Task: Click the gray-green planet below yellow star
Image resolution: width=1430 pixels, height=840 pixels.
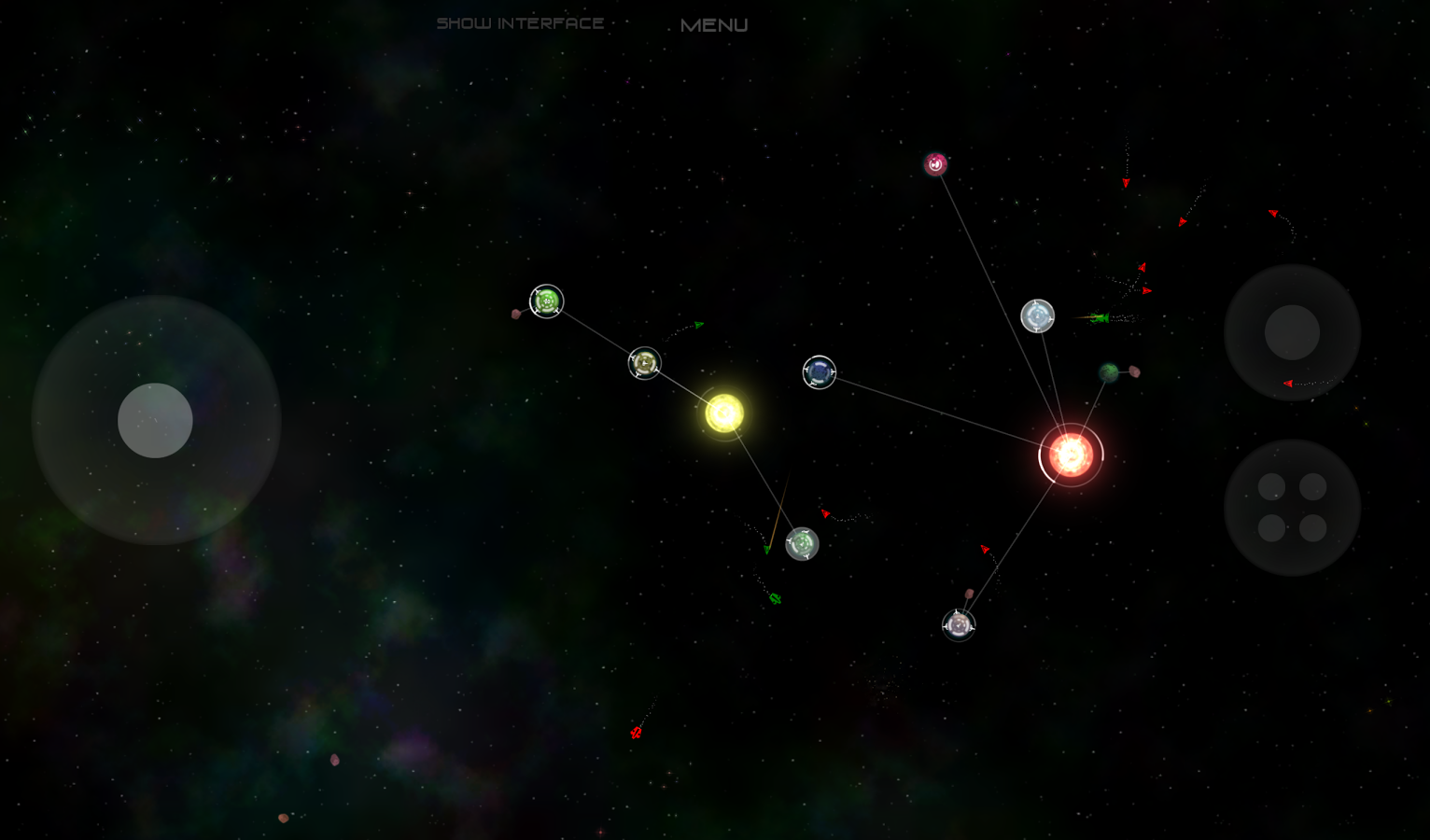Action: 802,543
